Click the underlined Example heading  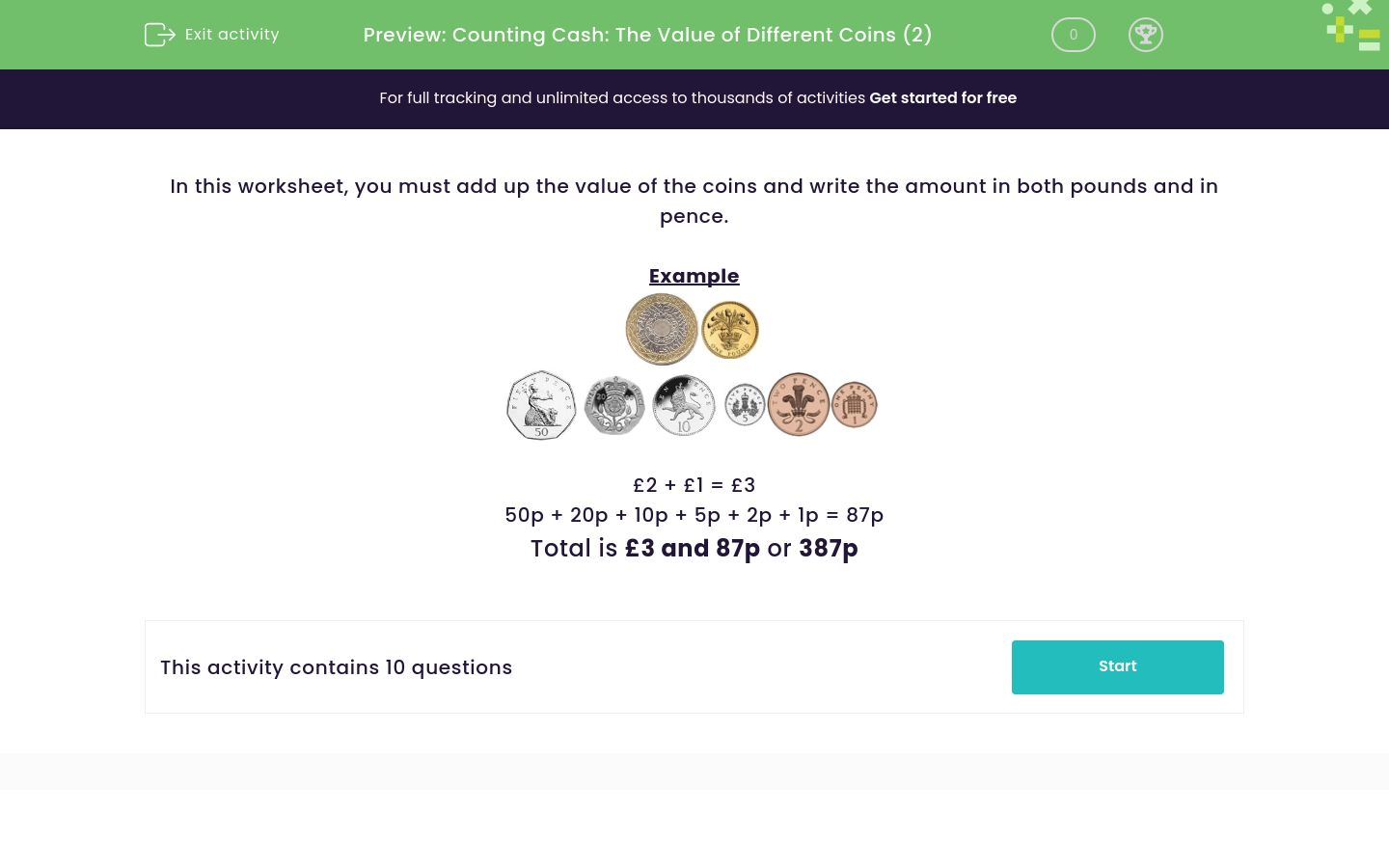point(694,276)
